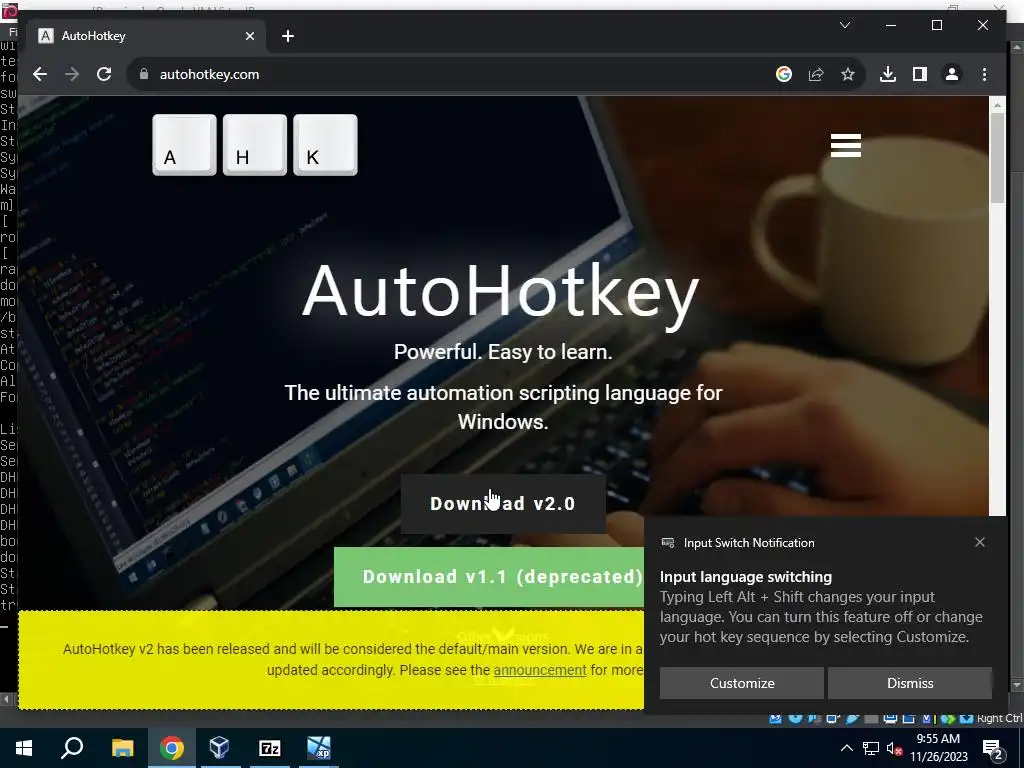The height and width of the screenshot is (768, 1024).
Task: Bookmark this page with the star icon
Action: (x=848, y=74)
